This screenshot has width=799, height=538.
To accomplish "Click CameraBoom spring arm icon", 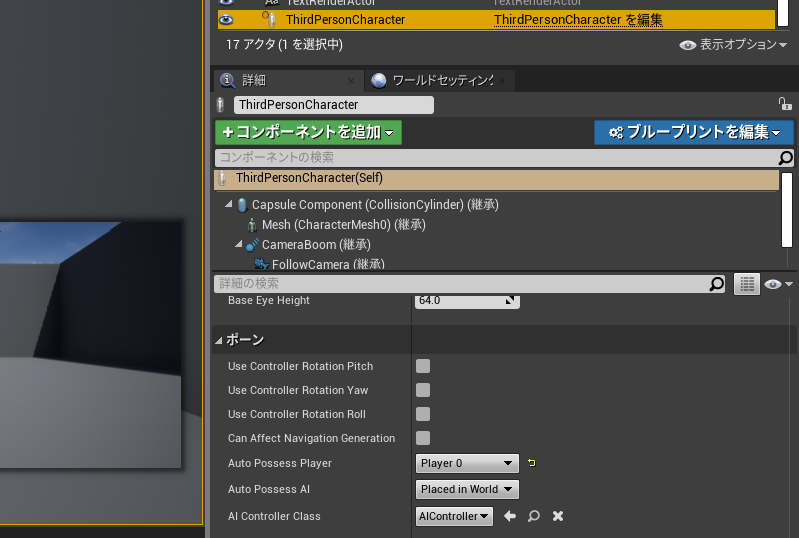I will click(x=252, y=245).
